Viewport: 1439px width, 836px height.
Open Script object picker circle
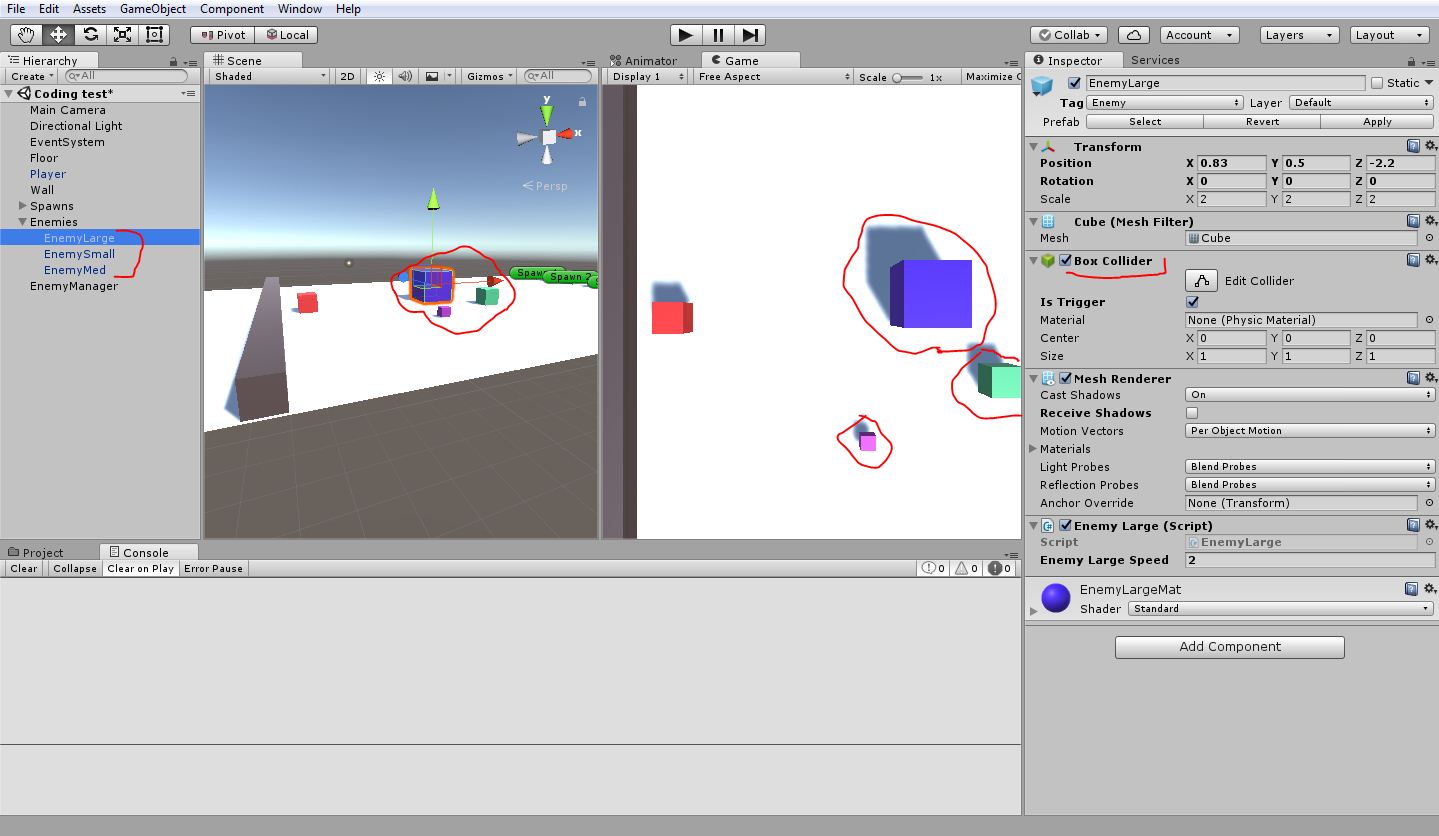[x=1429, y=542]
